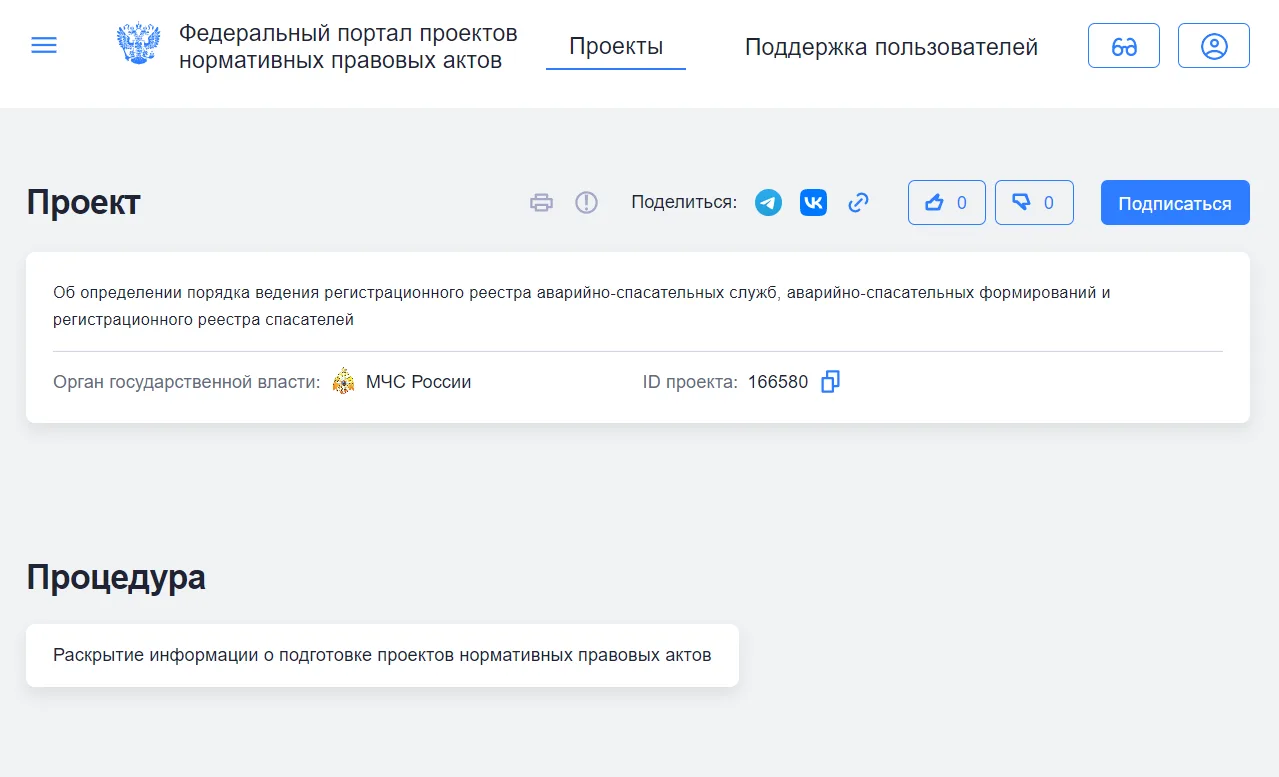This screenshot has height=777, width=1279.
Task: Open the accessibility glasses mode
Action: point(1124,46)
